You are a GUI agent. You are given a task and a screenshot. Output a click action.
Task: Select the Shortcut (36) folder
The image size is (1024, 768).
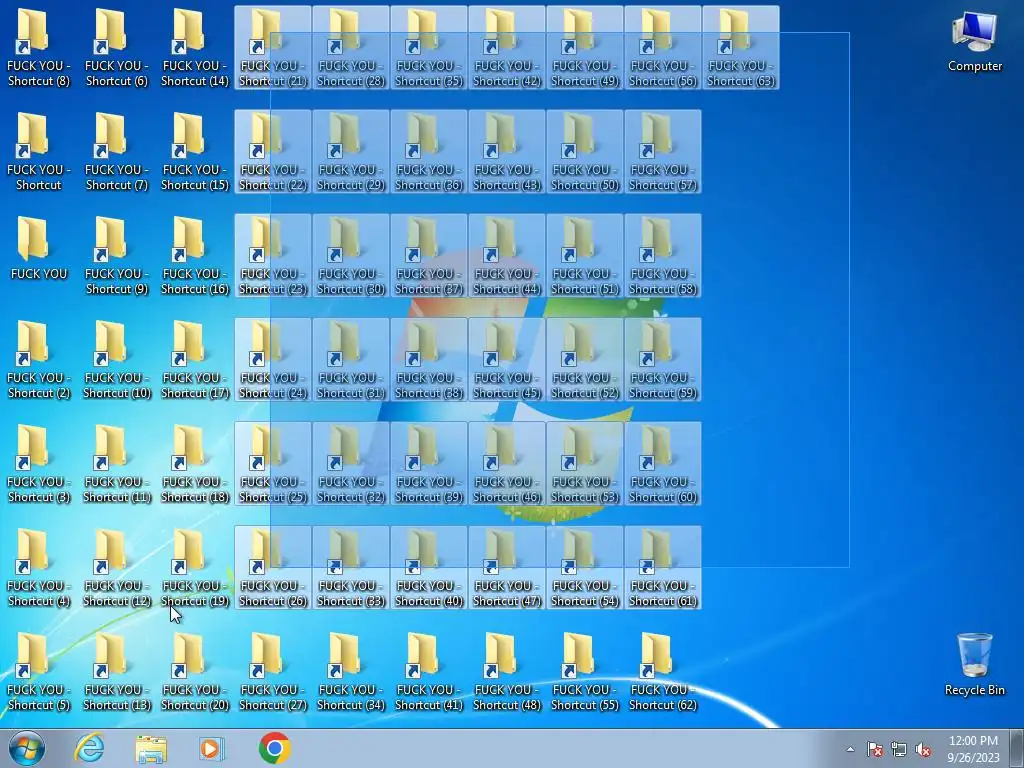pyautogui.click(x=429, y=152)
